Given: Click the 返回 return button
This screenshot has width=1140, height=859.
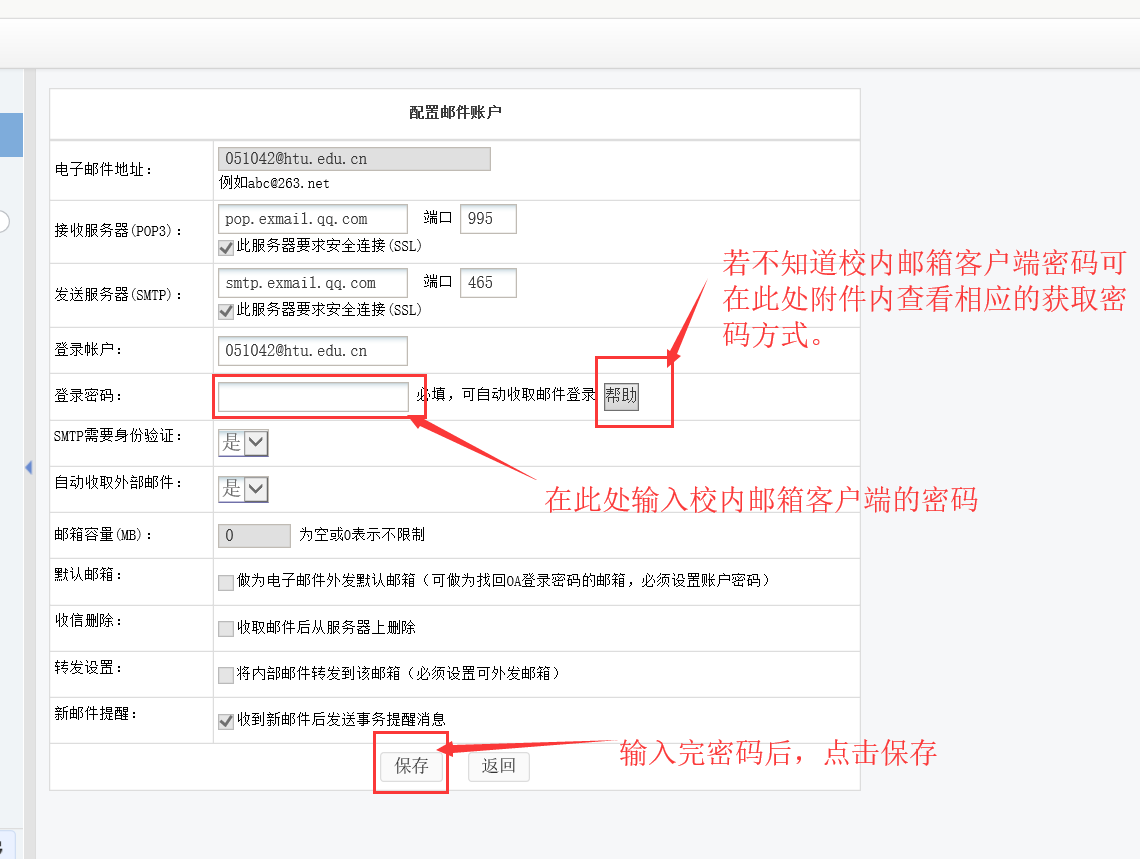Looking at the screenshot, I should click(498, 767).
